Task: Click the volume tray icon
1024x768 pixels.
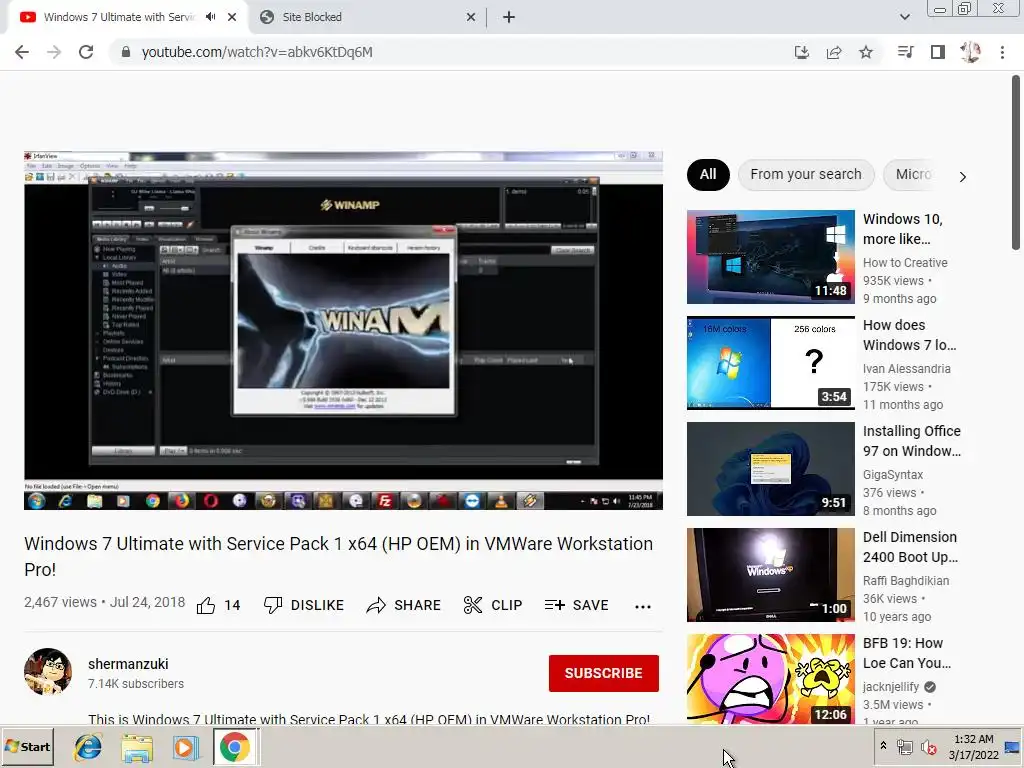Action: tap(928, 746)
